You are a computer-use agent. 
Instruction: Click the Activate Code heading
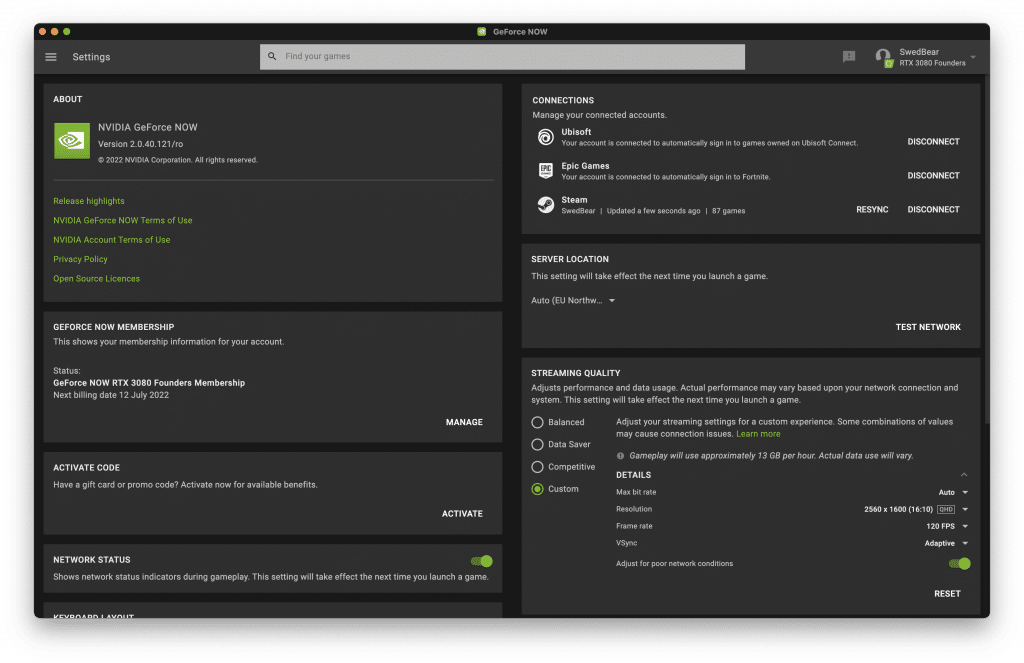click(x=86, y=468)
